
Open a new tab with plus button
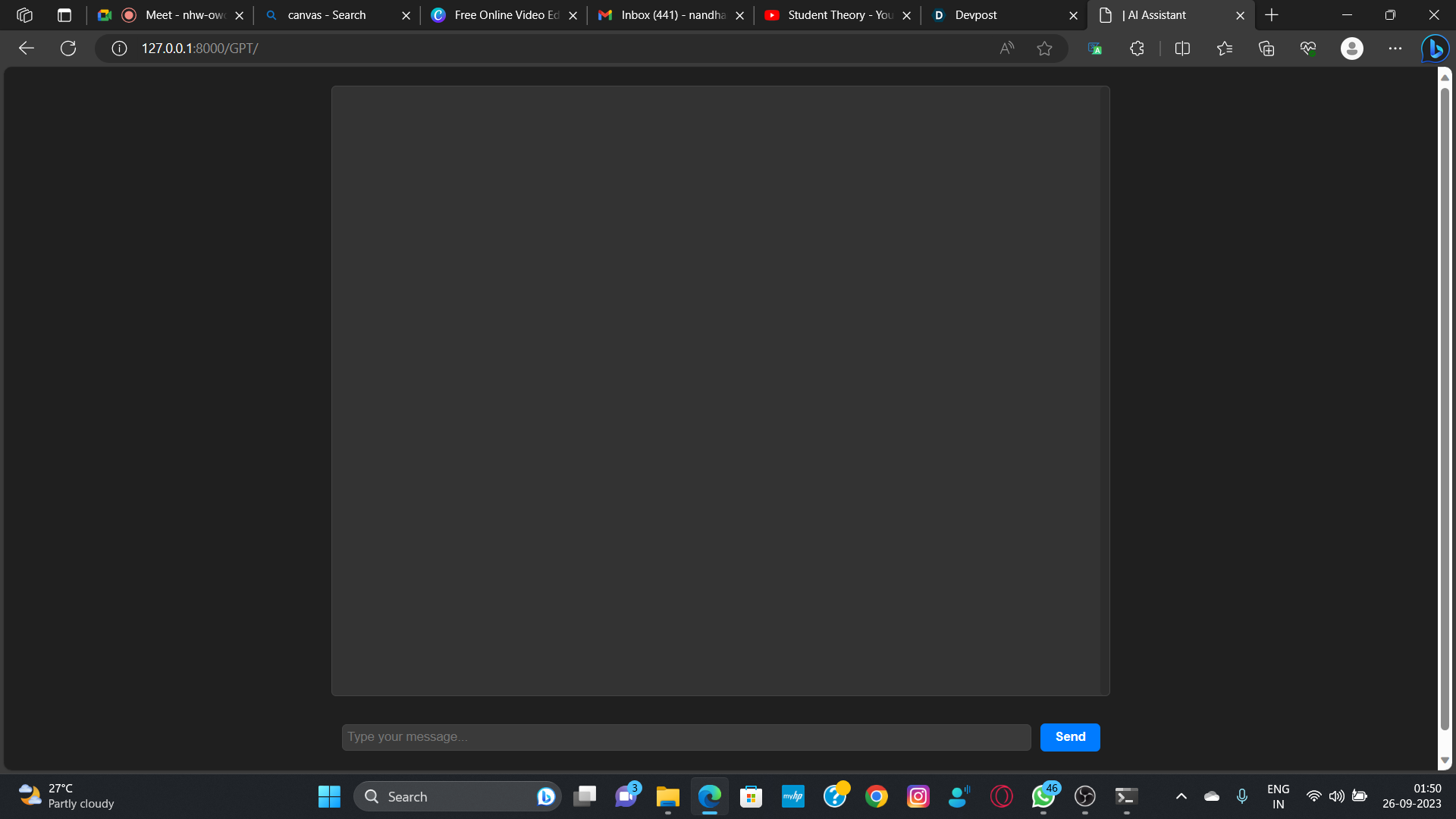1272,15
